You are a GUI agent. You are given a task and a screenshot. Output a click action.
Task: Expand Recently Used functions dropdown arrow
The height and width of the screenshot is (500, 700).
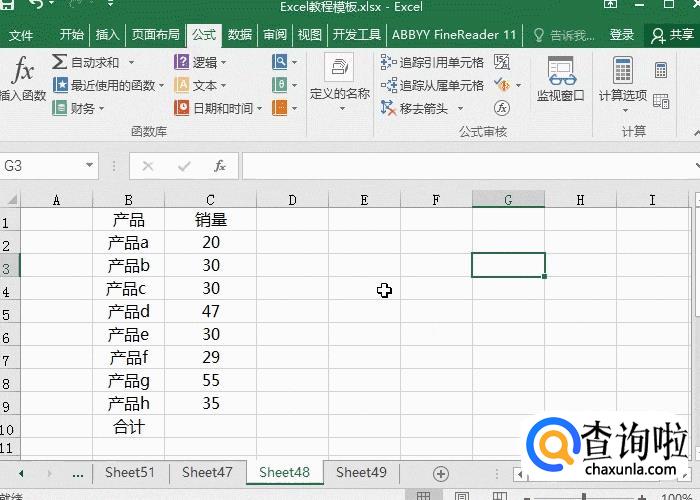[x=162, y=85]
